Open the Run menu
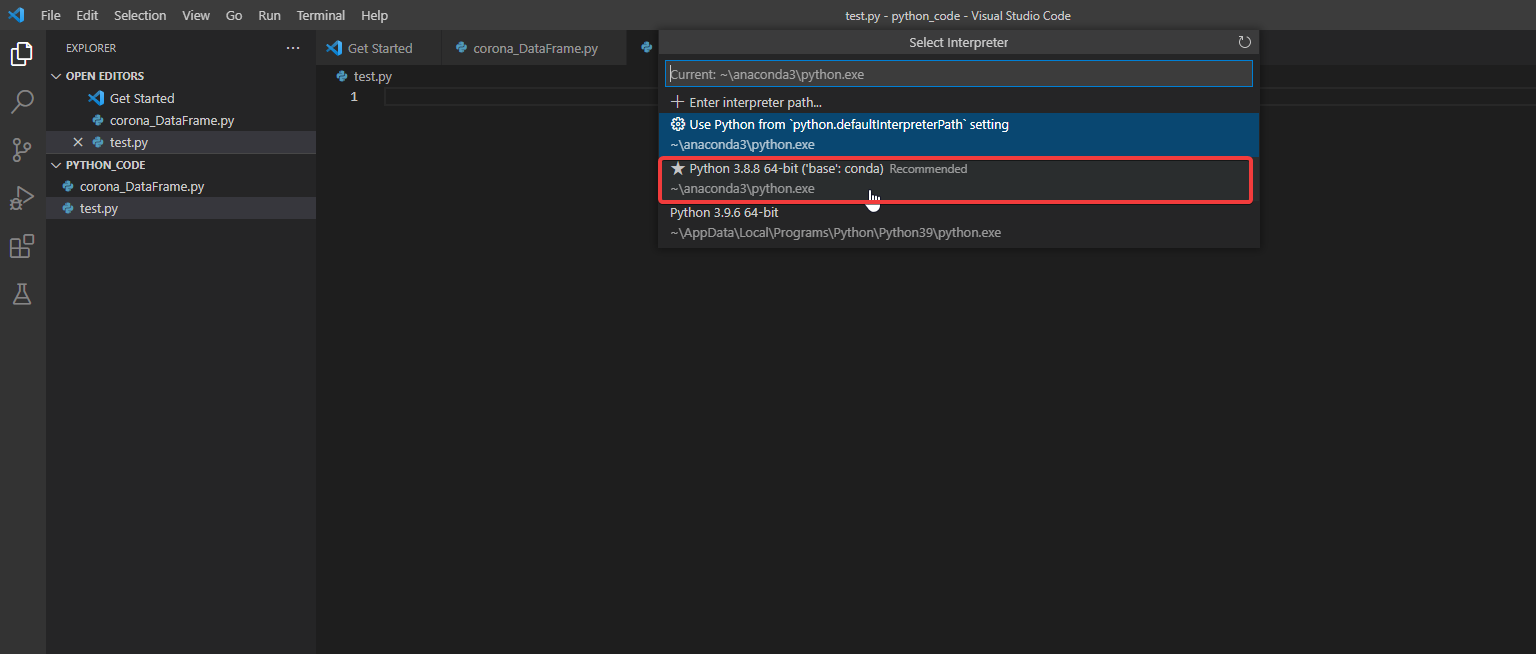Image resolution: width=1536 pixels, height=654 pixels. (x=269, y=15)
